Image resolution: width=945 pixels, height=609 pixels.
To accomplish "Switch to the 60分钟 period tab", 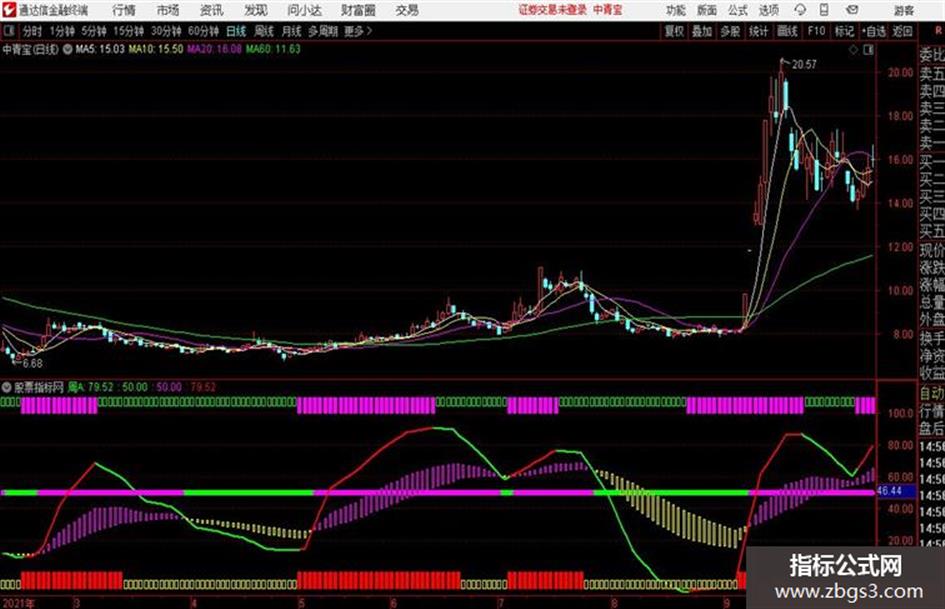I will 203,31.
